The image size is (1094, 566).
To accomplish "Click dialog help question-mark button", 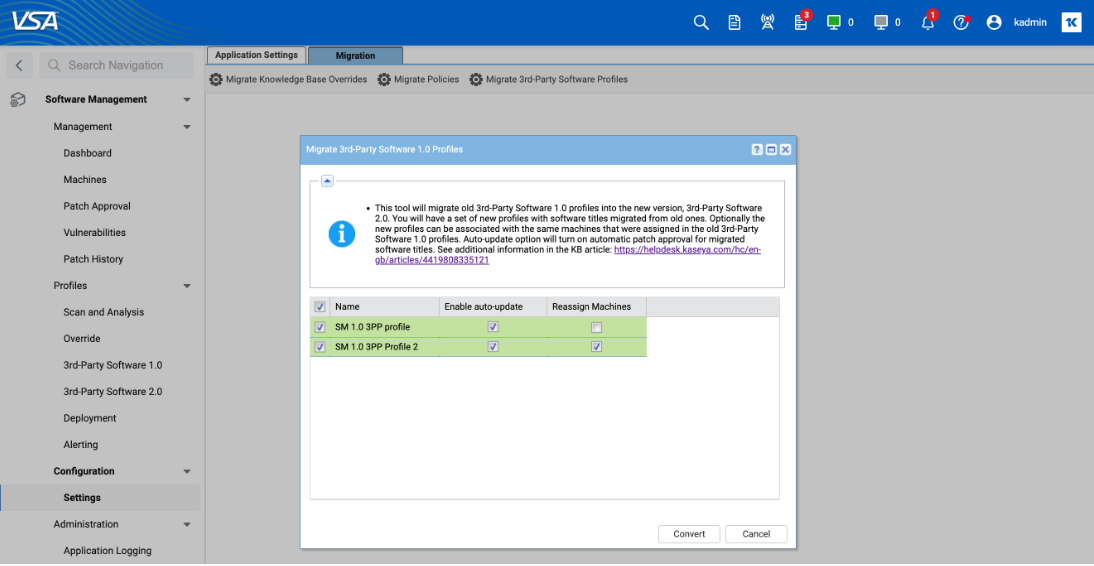I will tap(757, 150).
